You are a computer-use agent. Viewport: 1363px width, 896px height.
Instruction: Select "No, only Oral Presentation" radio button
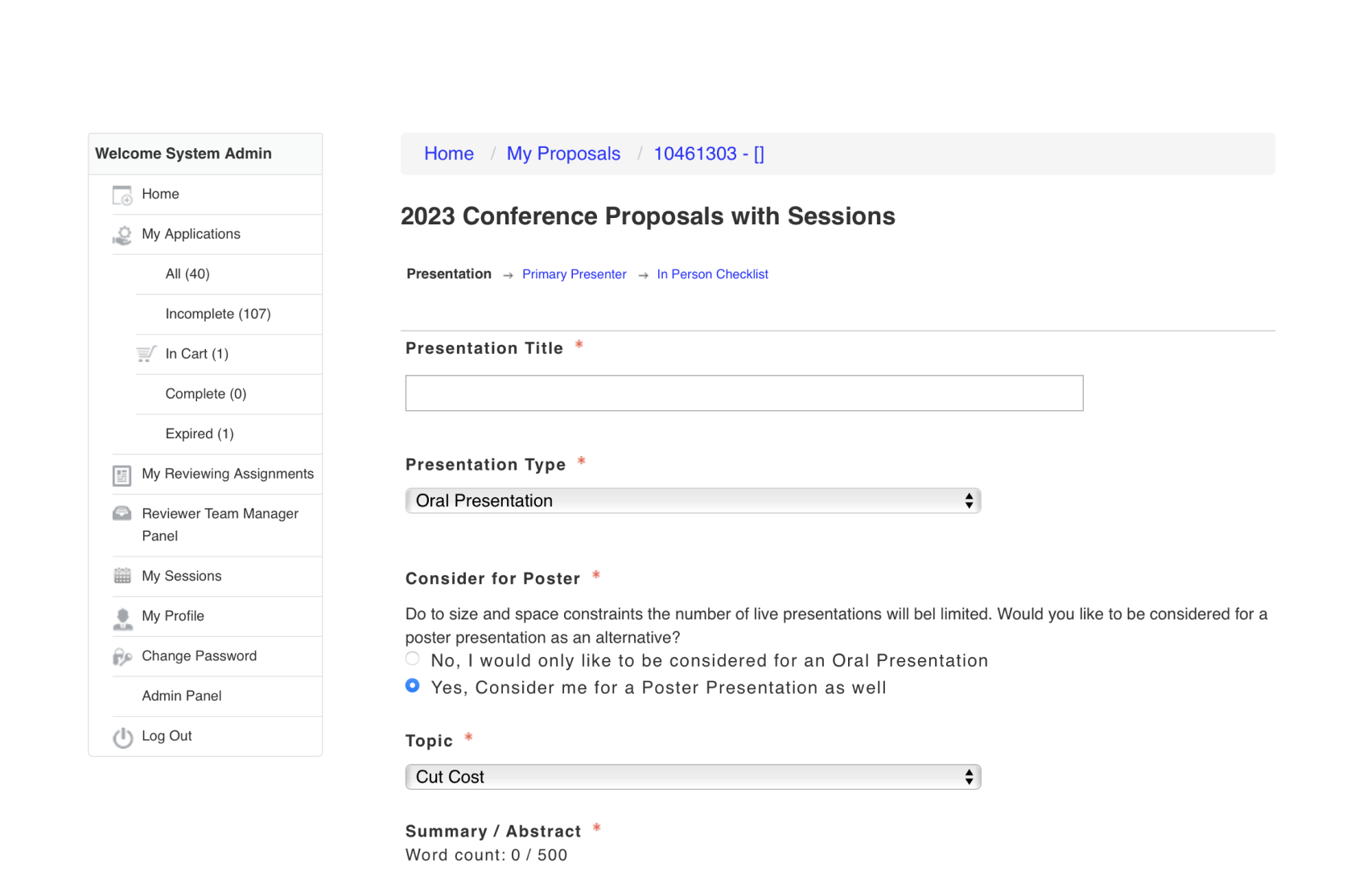coord(413,659)
